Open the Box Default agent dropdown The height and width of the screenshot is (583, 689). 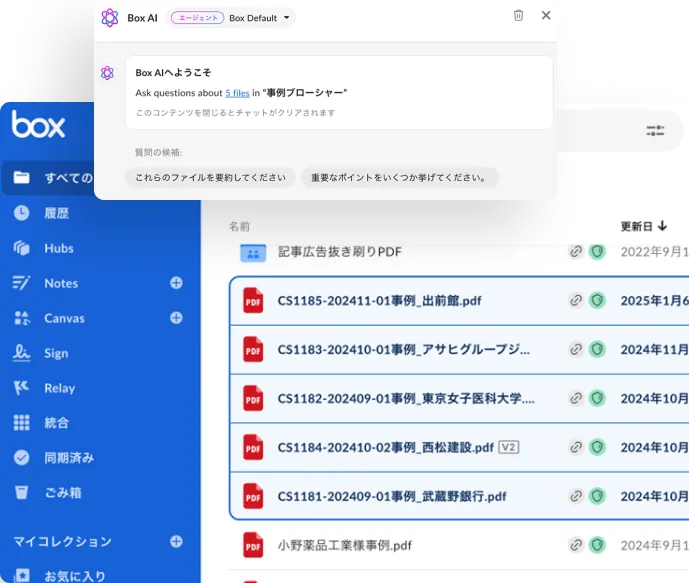point(259,18)
